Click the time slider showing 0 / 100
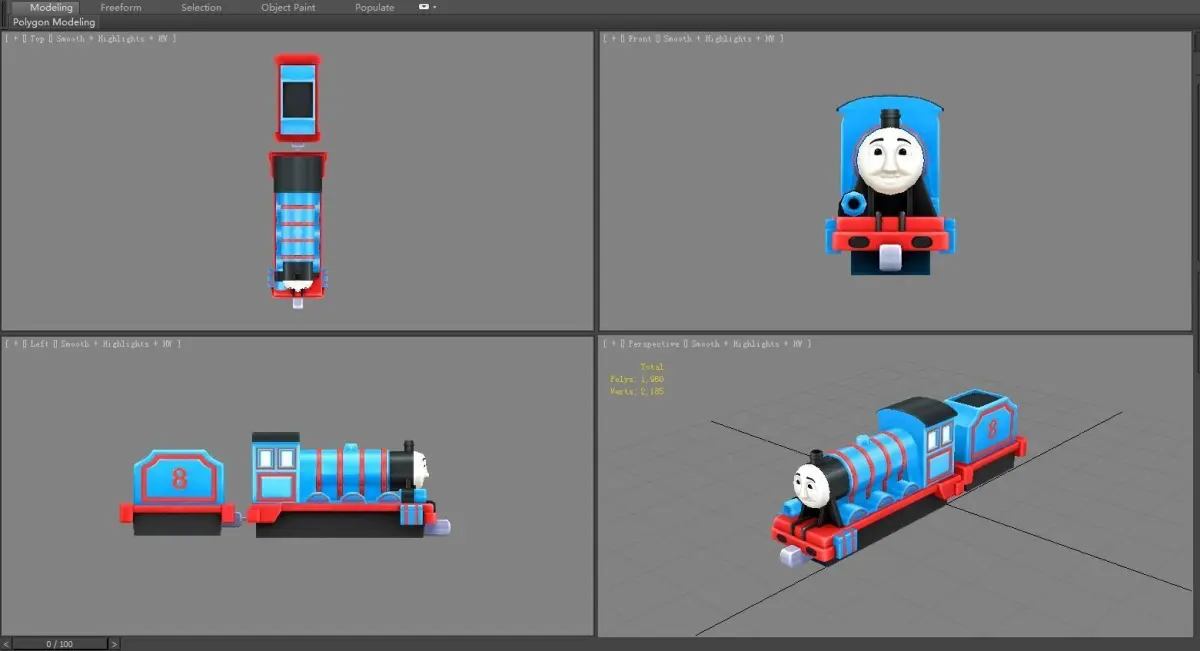 [x=59, y=644]
